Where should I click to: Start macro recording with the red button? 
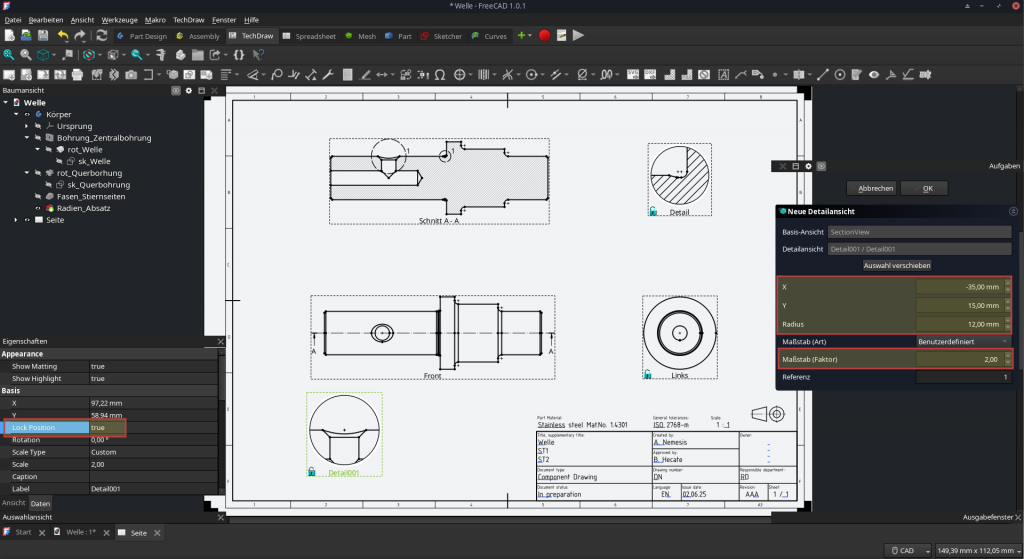coord(544,36)
